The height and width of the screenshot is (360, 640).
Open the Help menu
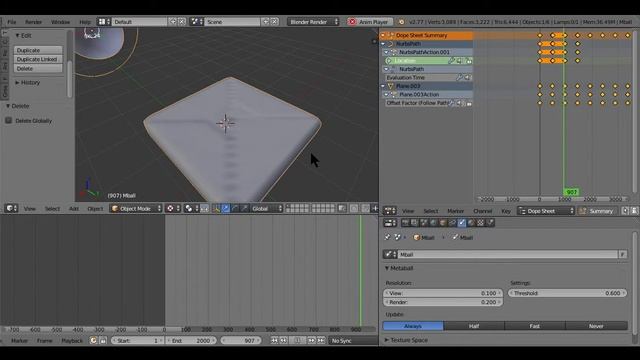click(x=85, y=22)
